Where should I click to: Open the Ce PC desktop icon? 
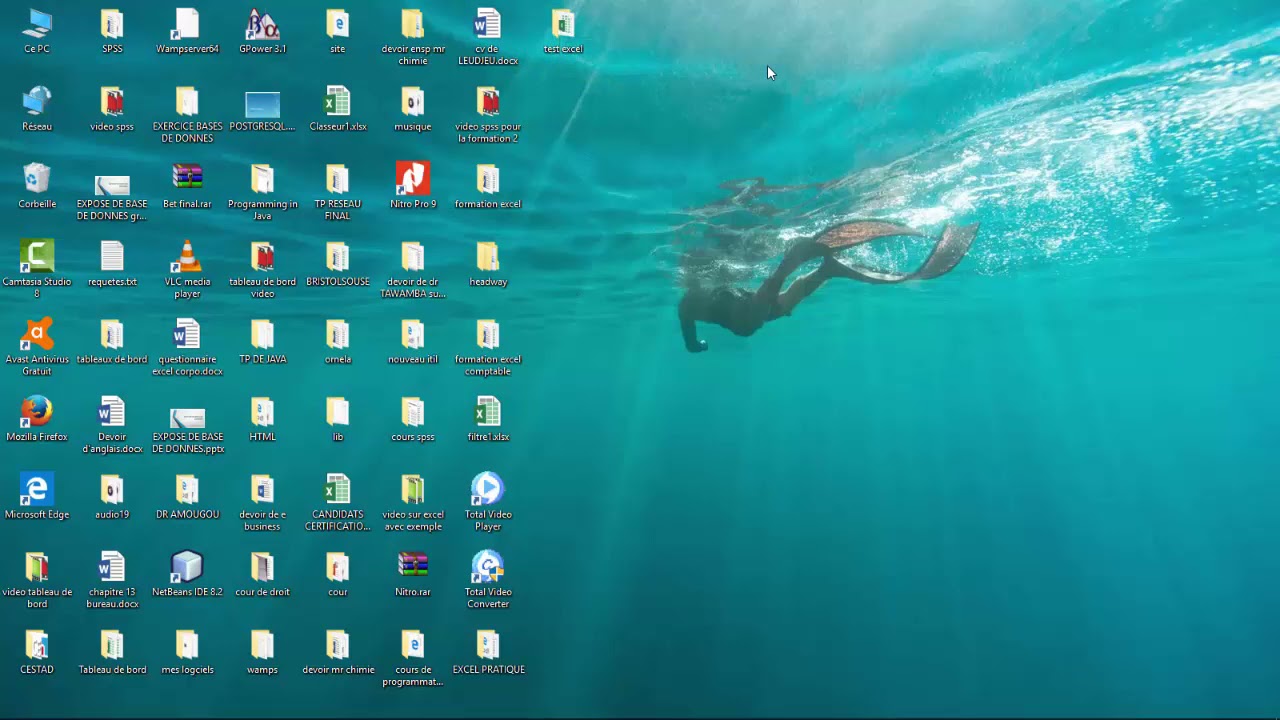[x=37, y=31]
